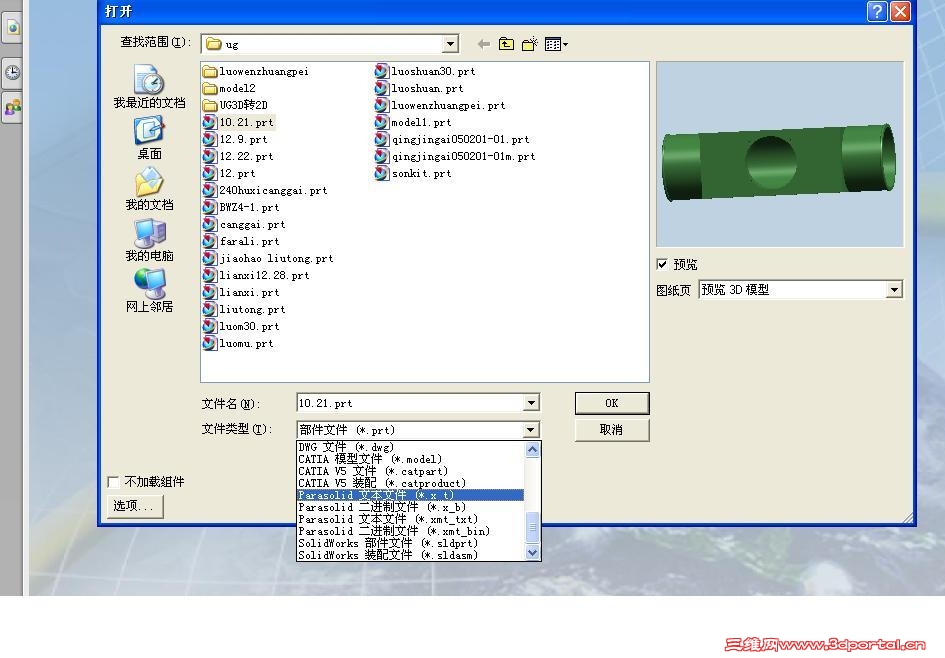Select file lianxi.prt
Screen dimensions: 945x658
point(242,292)
